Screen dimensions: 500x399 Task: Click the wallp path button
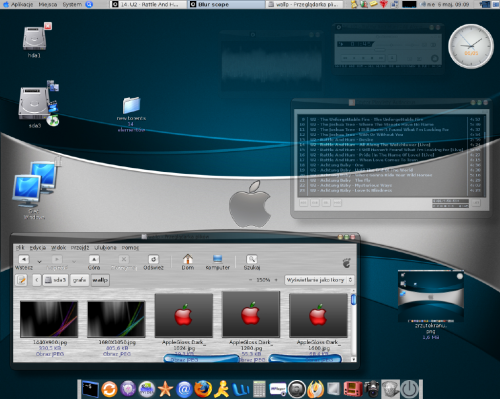tap(100, 280)
